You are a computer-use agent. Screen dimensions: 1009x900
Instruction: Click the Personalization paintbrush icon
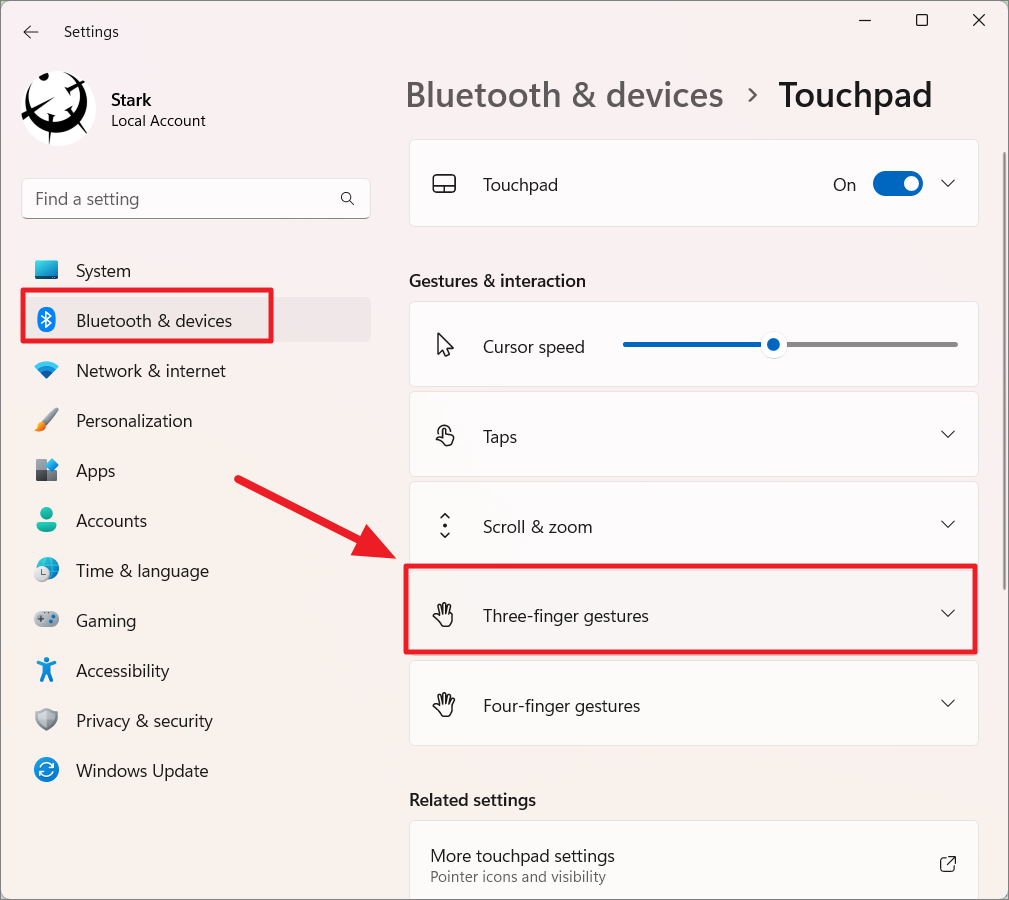pyautogui.click(x=47, y=420)
